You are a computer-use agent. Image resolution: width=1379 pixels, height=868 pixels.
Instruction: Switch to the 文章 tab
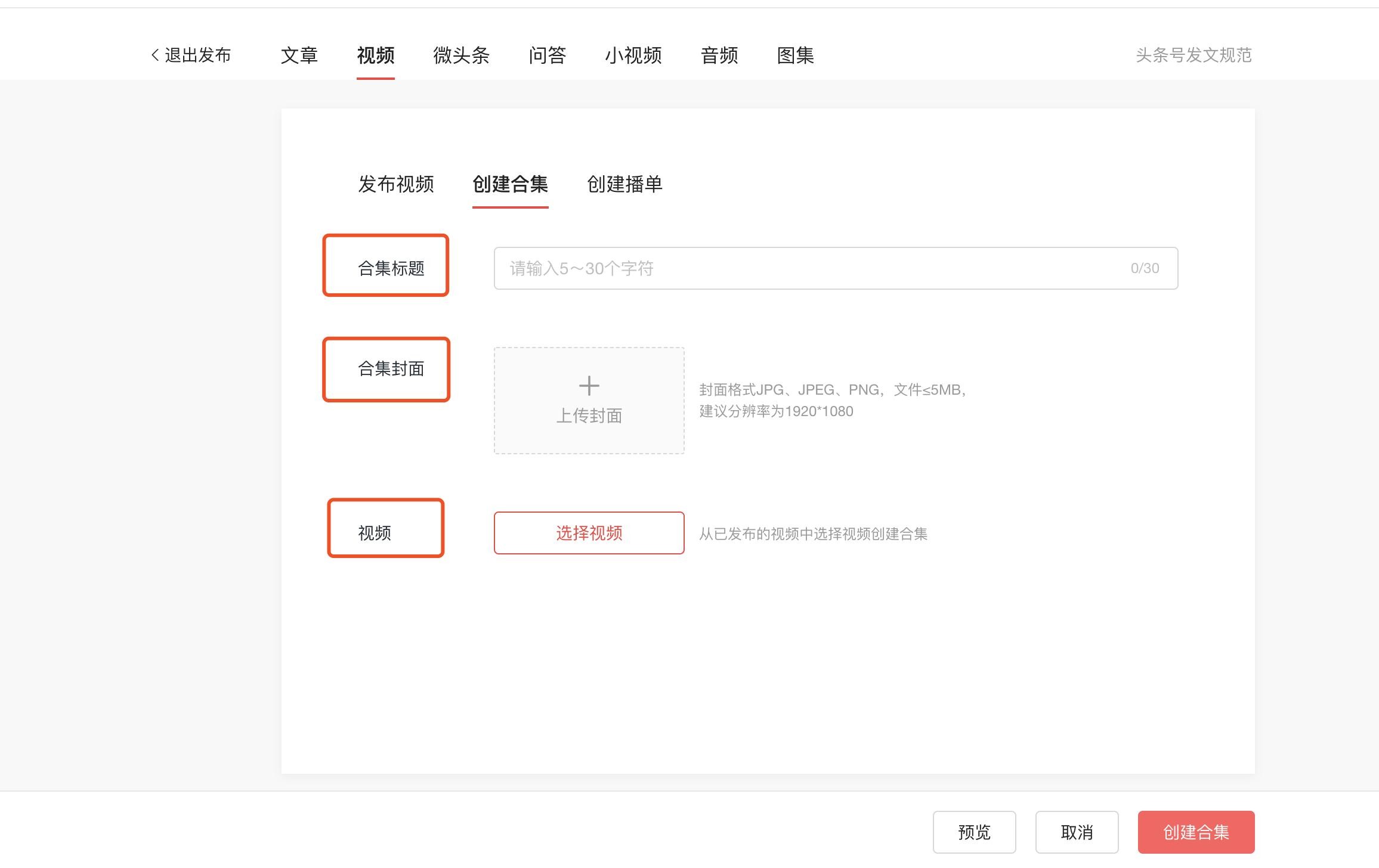[299, 55]
